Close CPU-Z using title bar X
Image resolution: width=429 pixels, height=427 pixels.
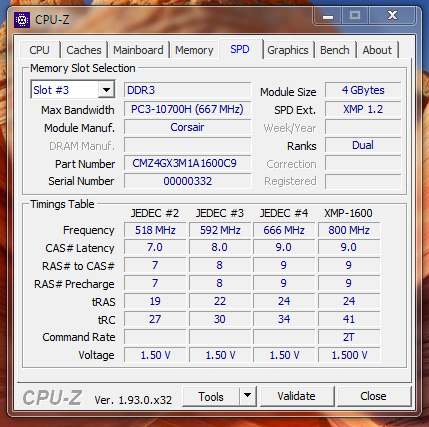392,15
